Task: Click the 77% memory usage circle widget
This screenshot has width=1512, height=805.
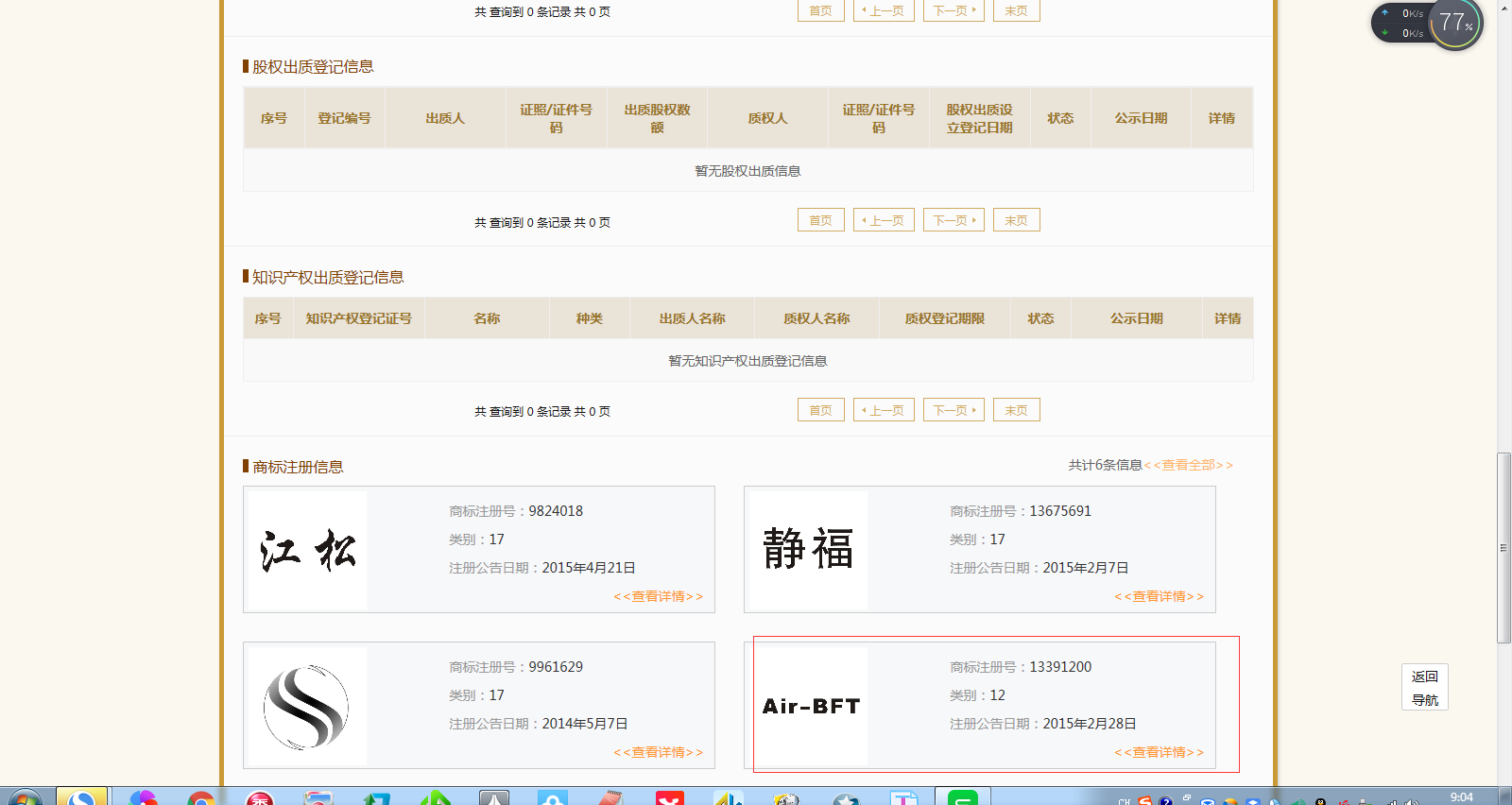Action: [x=1455, y=24]
